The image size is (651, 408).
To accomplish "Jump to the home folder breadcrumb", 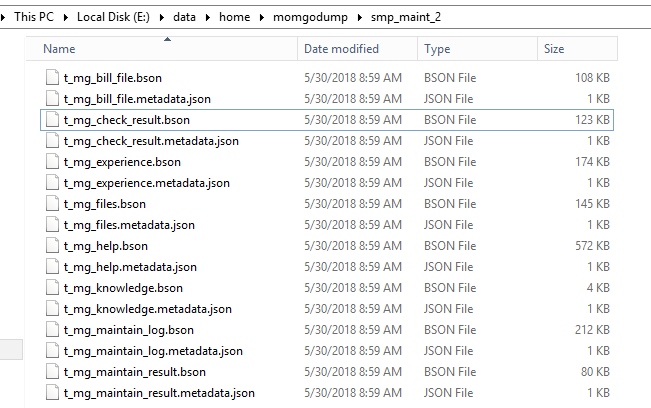I will coord(235,17).
